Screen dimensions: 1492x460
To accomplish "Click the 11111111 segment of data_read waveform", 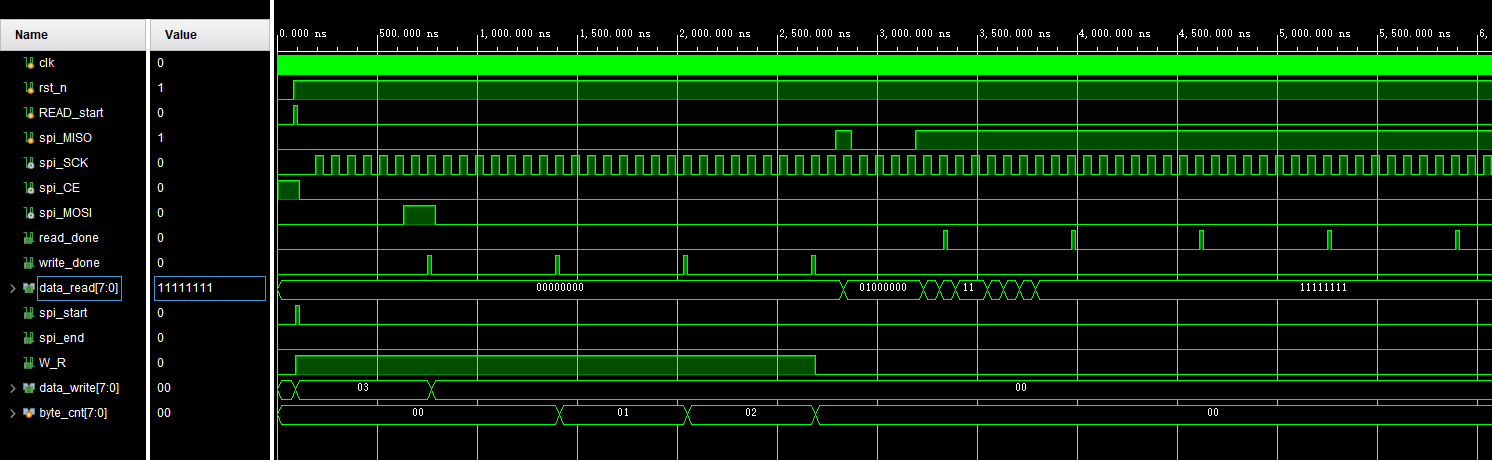I will (x=1264, y=289).
